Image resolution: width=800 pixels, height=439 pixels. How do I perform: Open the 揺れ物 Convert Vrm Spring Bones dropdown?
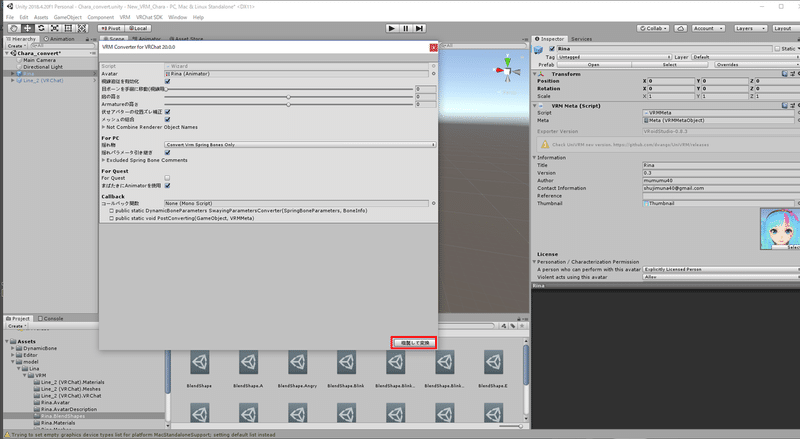click(300, 145)
